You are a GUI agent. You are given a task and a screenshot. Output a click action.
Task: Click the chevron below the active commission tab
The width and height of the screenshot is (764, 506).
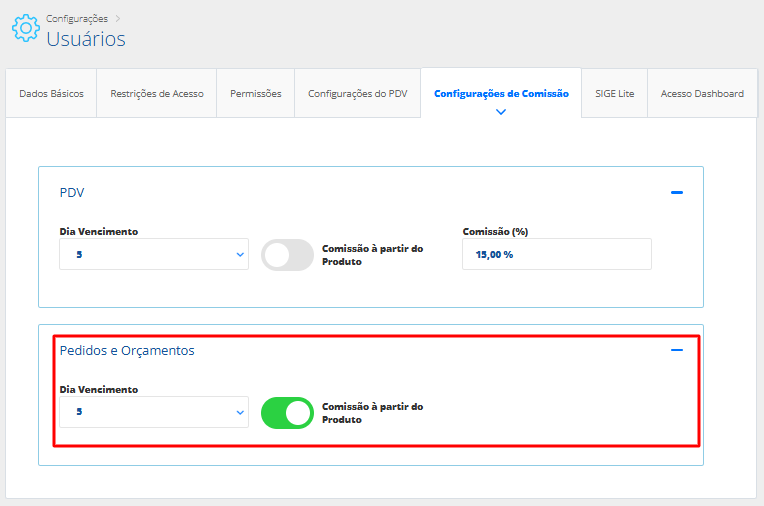click(501, 112)
